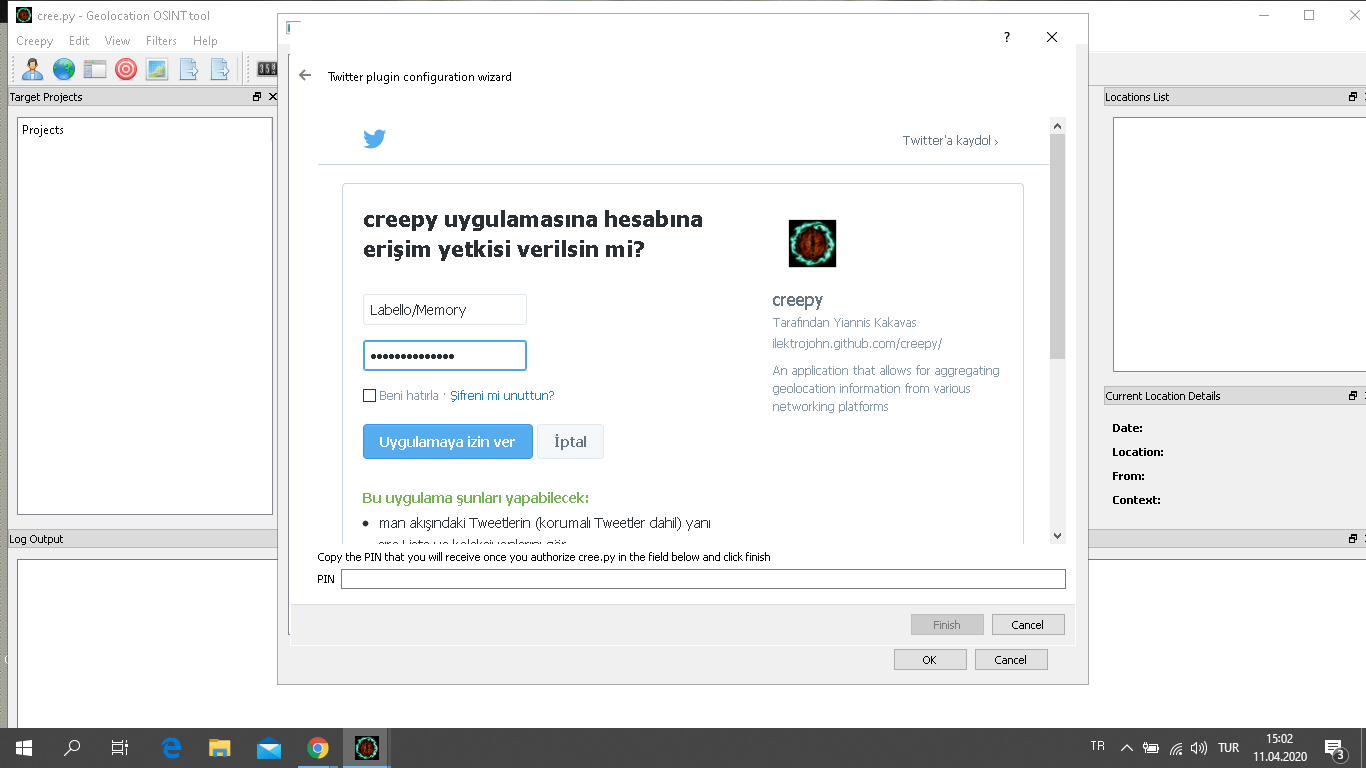Follow the "Twitter'a kaydol" link
Screen dimensions: 1366x768
pyautogui.click(x=950, y=141)
